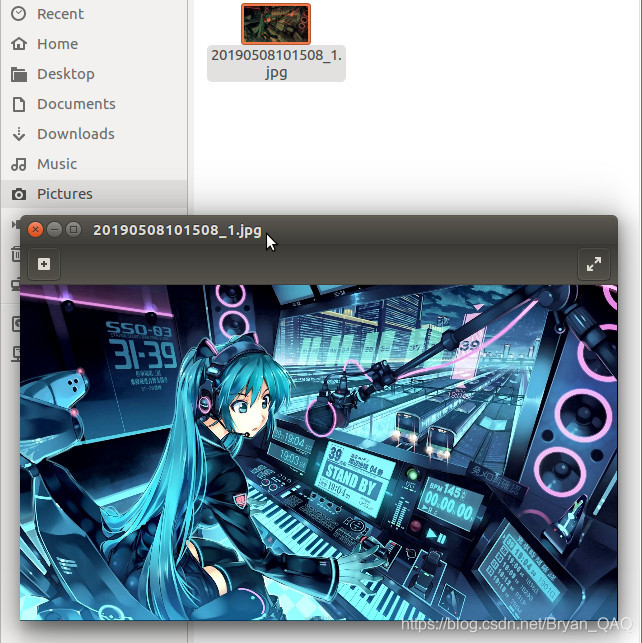The image size is (642, 643).
Task: Click the Pictures camera icon
Action: pyautogui.click(x=19, y=194)
